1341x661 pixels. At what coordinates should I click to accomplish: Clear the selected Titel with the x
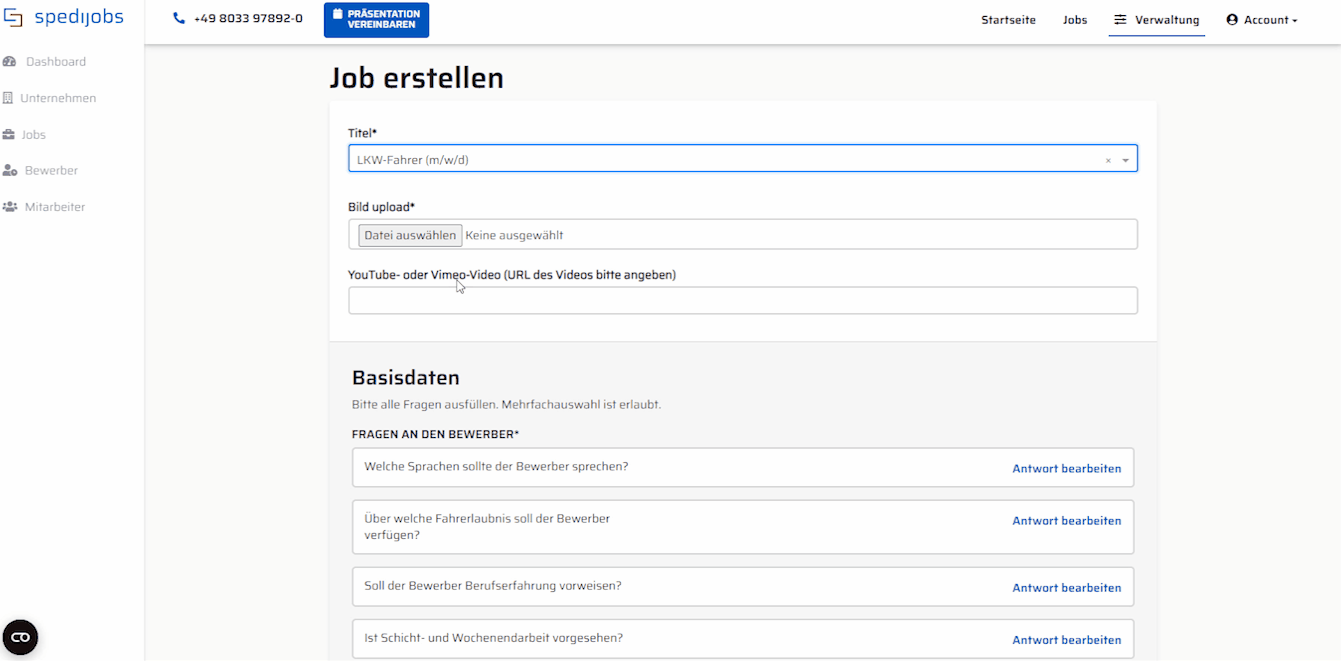point(1108,160)
